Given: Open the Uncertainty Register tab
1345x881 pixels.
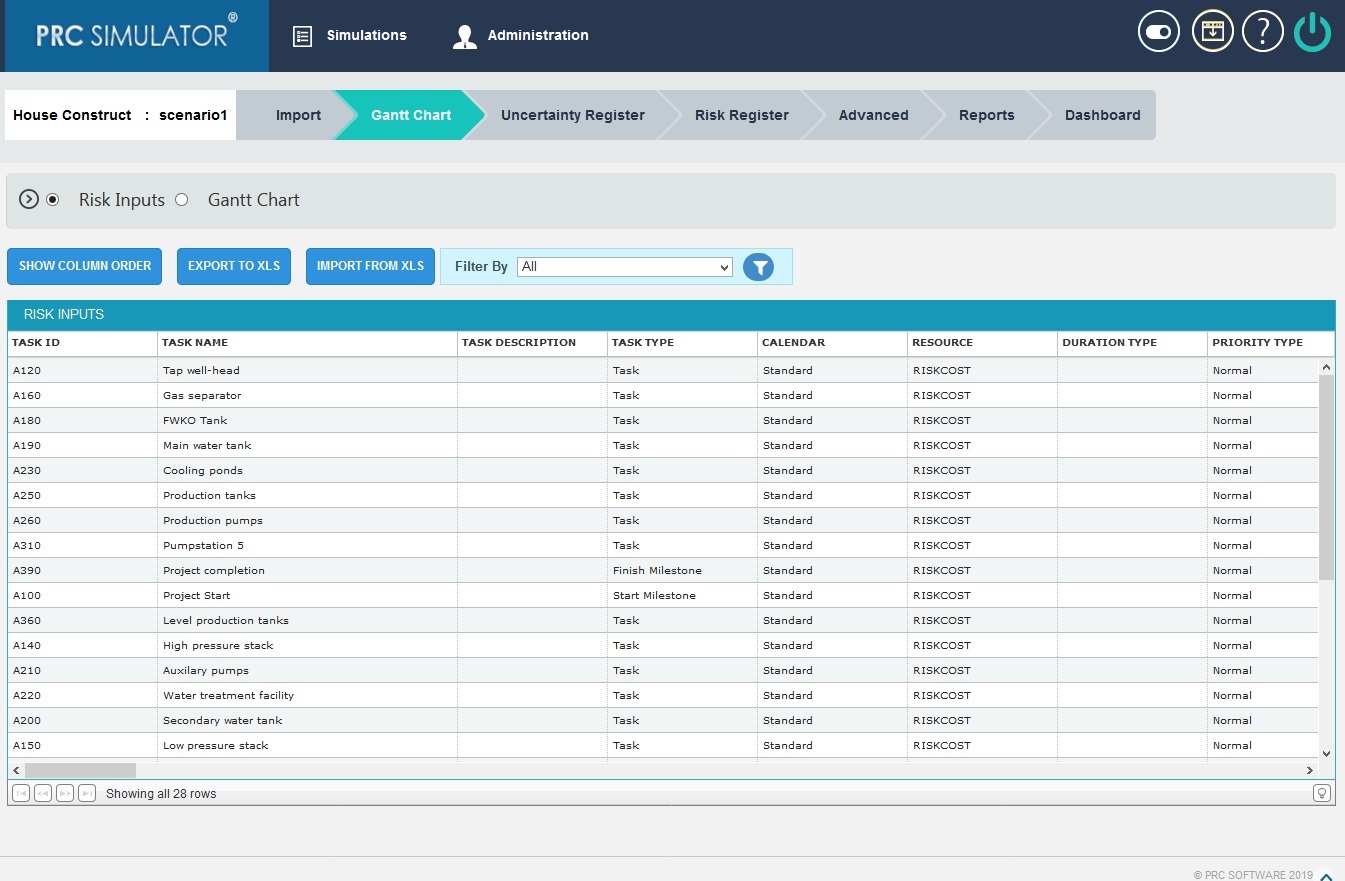Looking at the screenshot, I should (x=572, y=115).
